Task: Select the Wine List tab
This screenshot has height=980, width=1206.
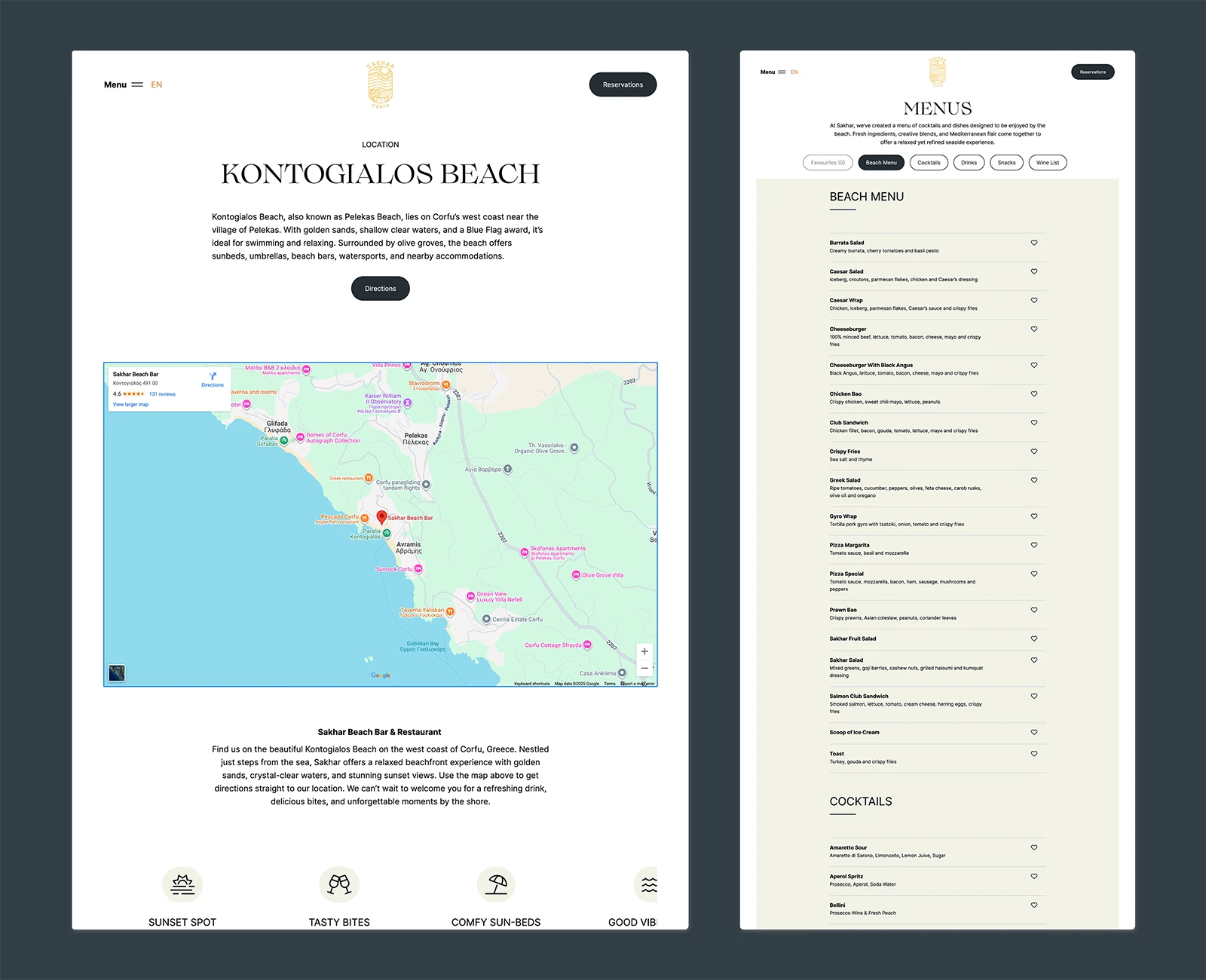Action: pyautogui.click(x=1047, y=163)
